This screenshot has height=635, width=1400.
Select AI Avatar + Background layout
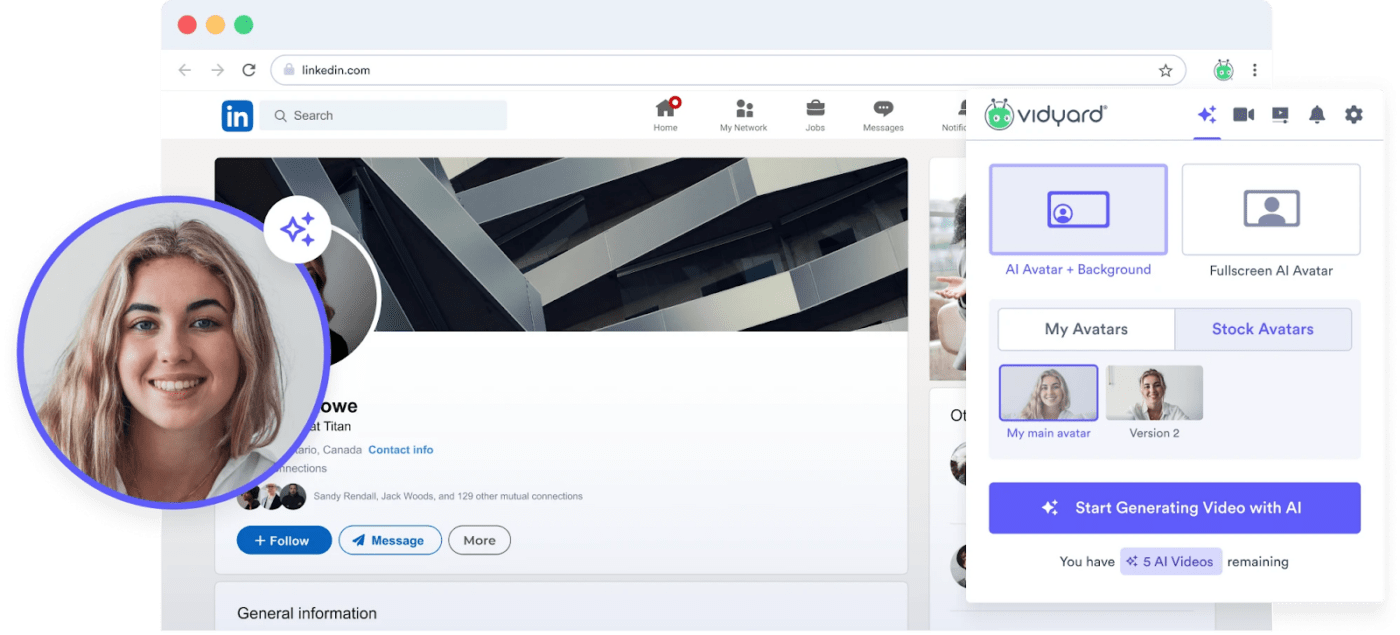[x=1078, y=209]
